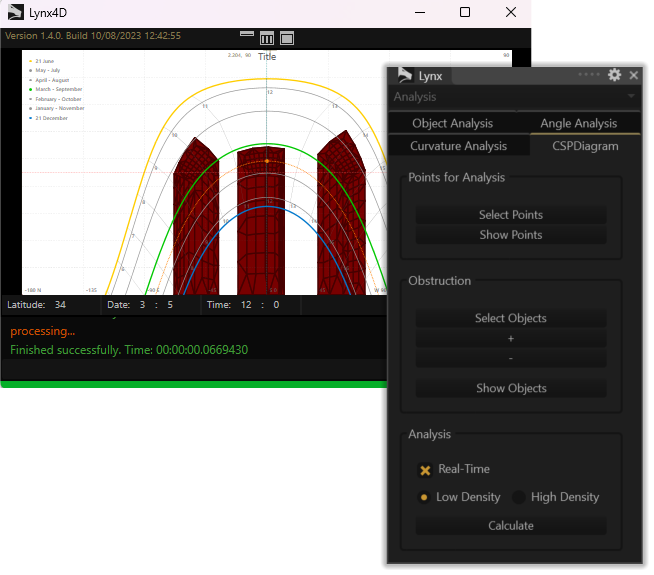Image resolution: width=654 pixels, height=575 pixels.
Task: Click the Lynx4D logo in title bar
Action: point(16,13)
